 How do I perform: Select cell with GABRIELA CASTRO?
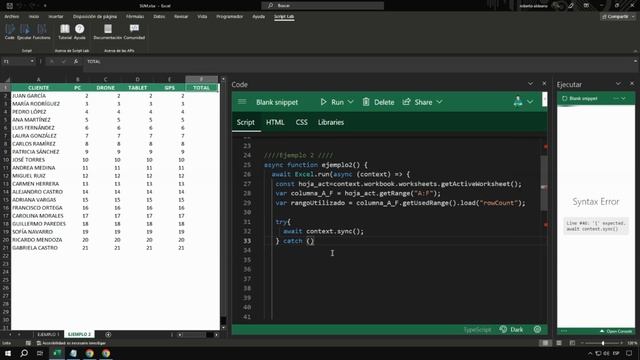click(39, 248)
